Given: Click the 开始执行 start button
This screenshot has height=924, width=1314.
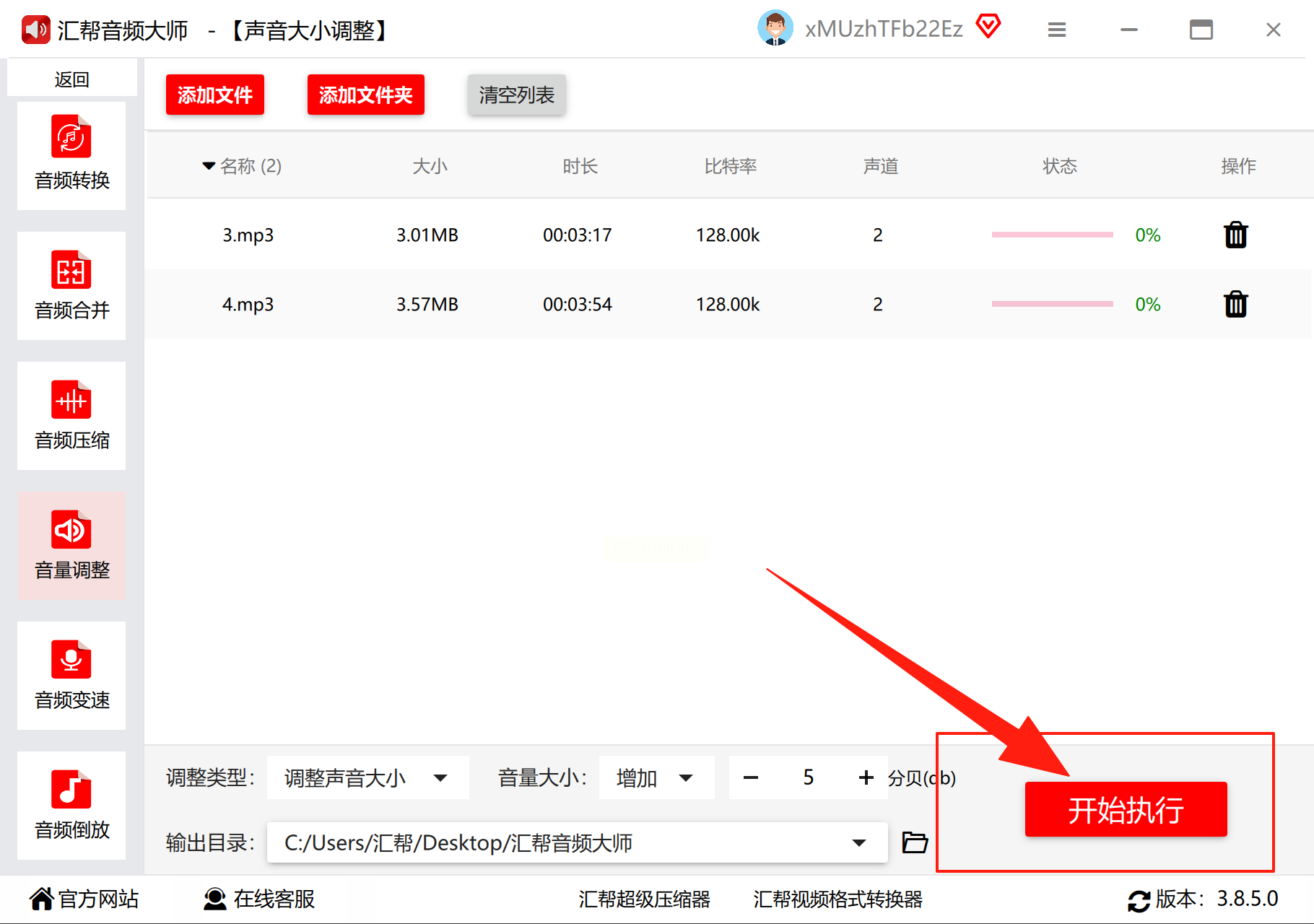Looking at the screenshot, I should 1126,809.
